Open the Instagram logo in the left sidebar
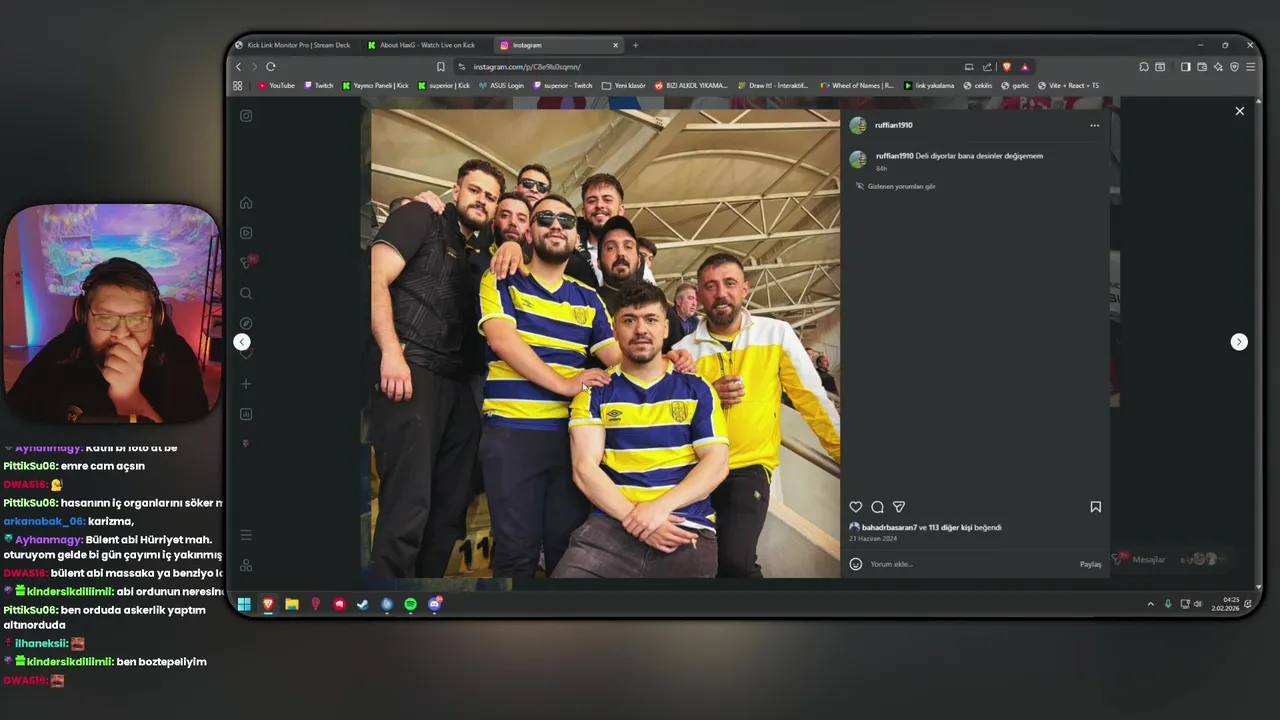The width and height of the screenshot is (1280, 720). point(246,116)
